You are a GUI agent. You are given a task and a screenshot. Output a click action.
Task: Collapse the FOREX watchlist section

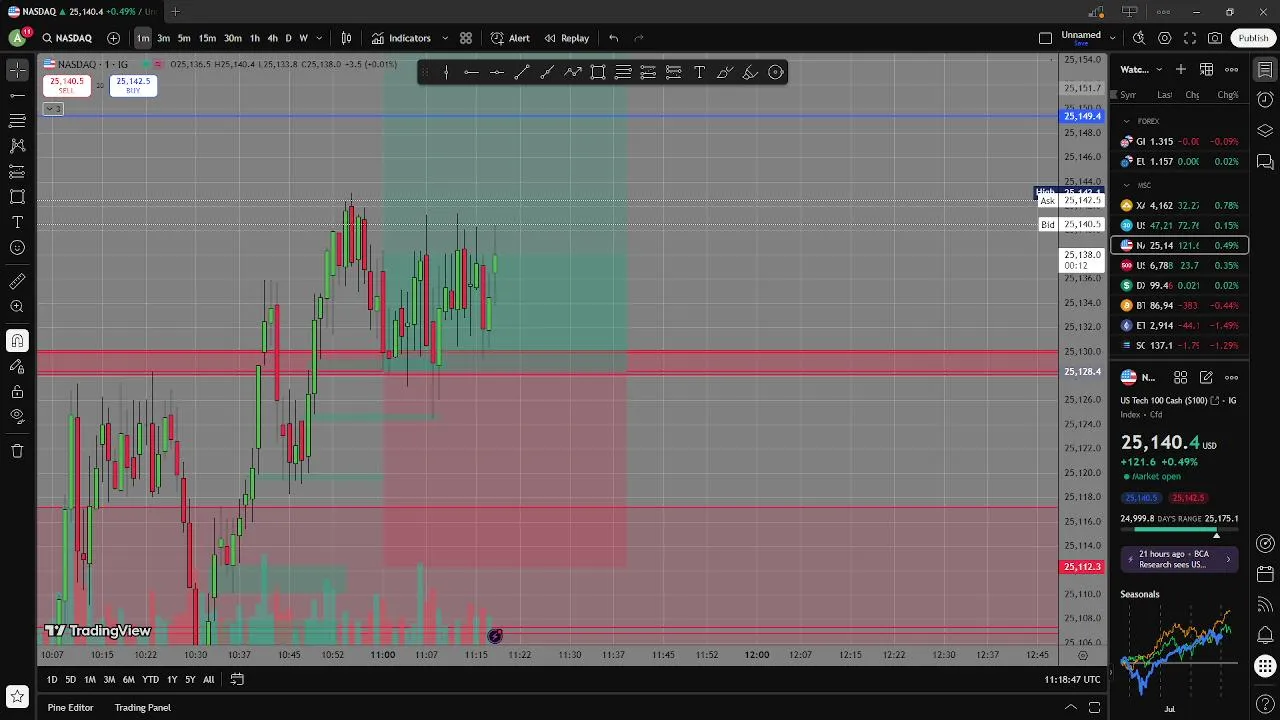[1126, 121]
